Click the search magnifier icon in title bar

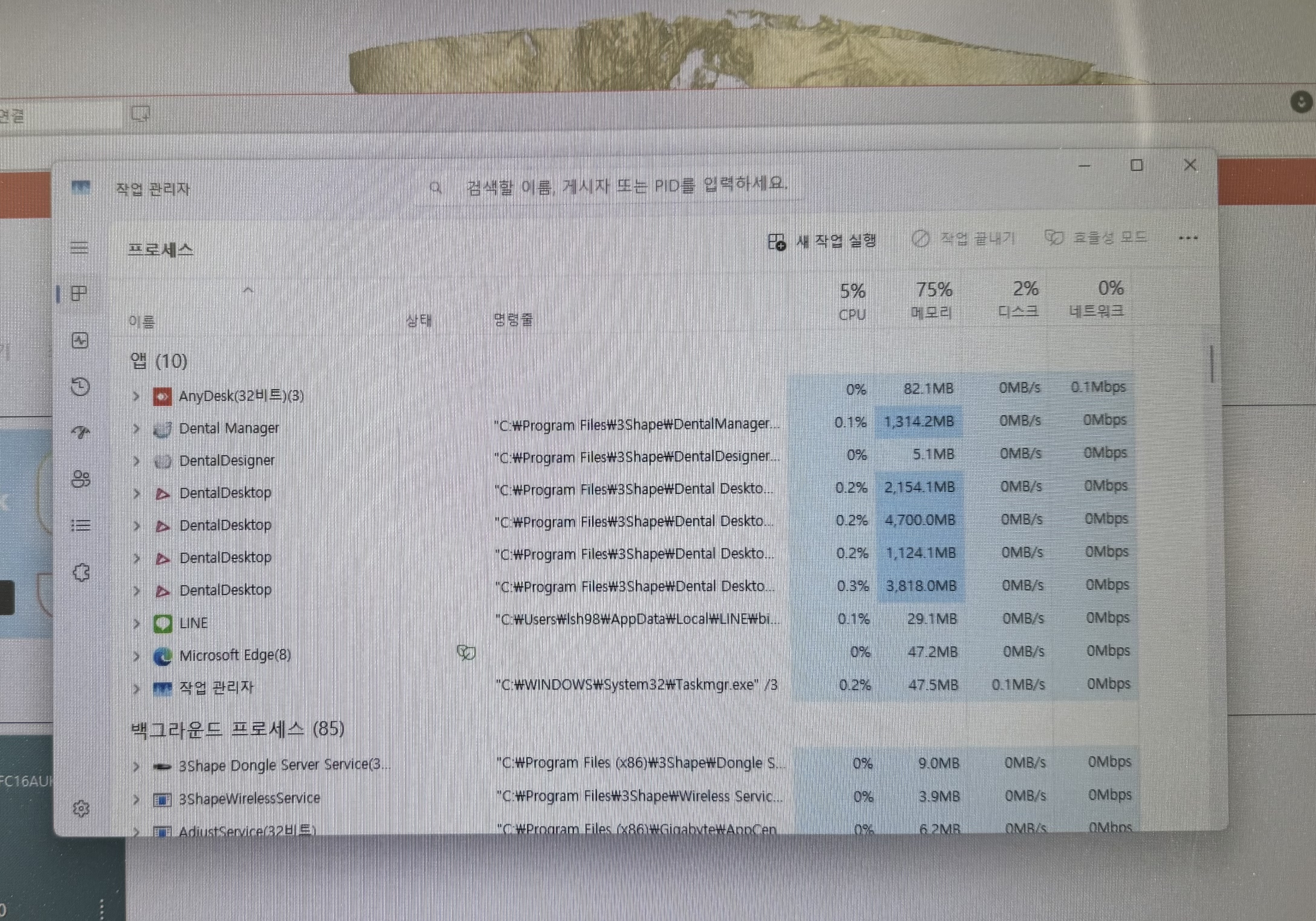[x=436, y=188]
